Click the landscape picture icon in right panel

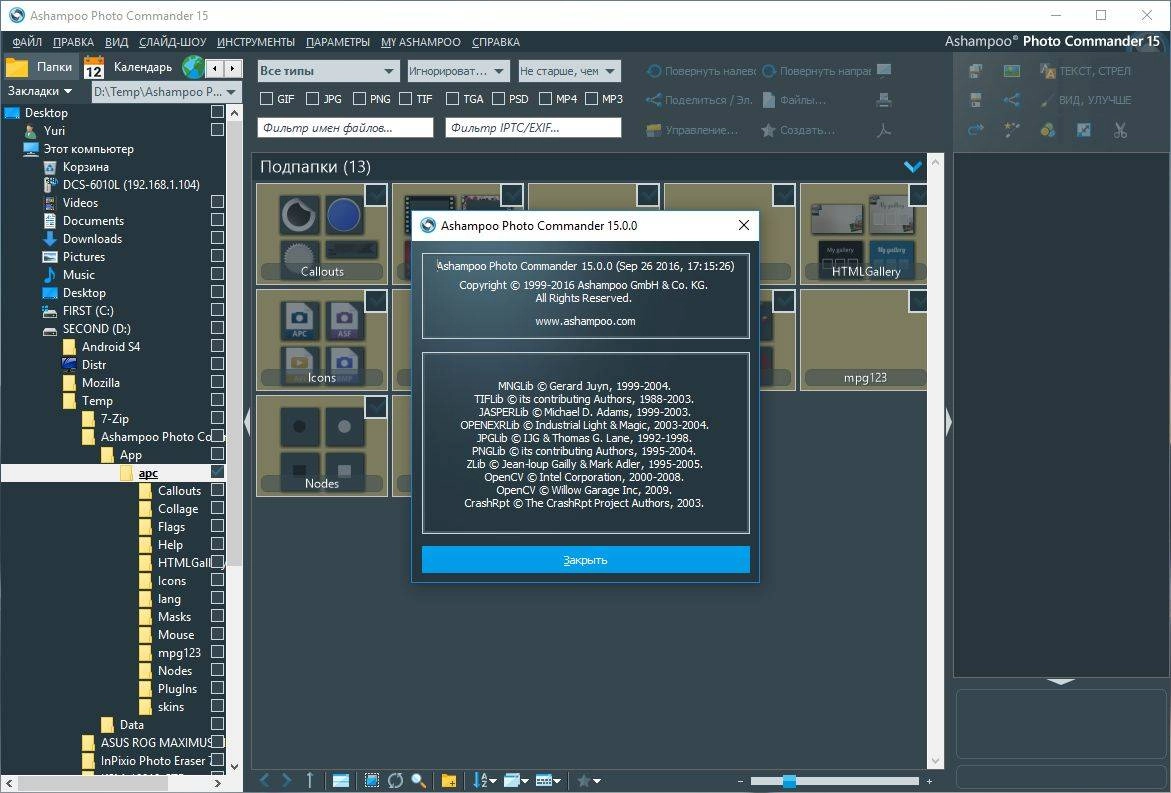1012,71
